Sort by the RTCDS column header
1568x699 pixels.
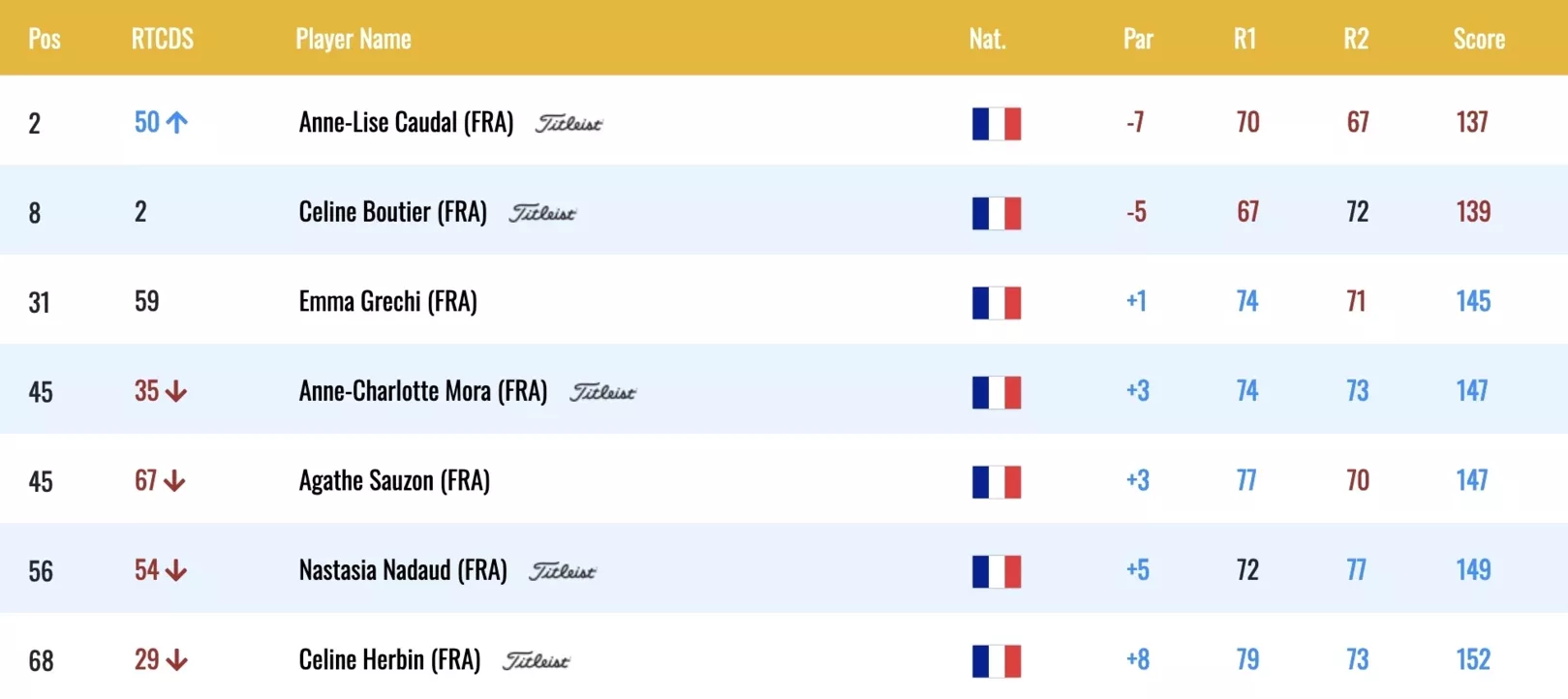tap(163, 39)
